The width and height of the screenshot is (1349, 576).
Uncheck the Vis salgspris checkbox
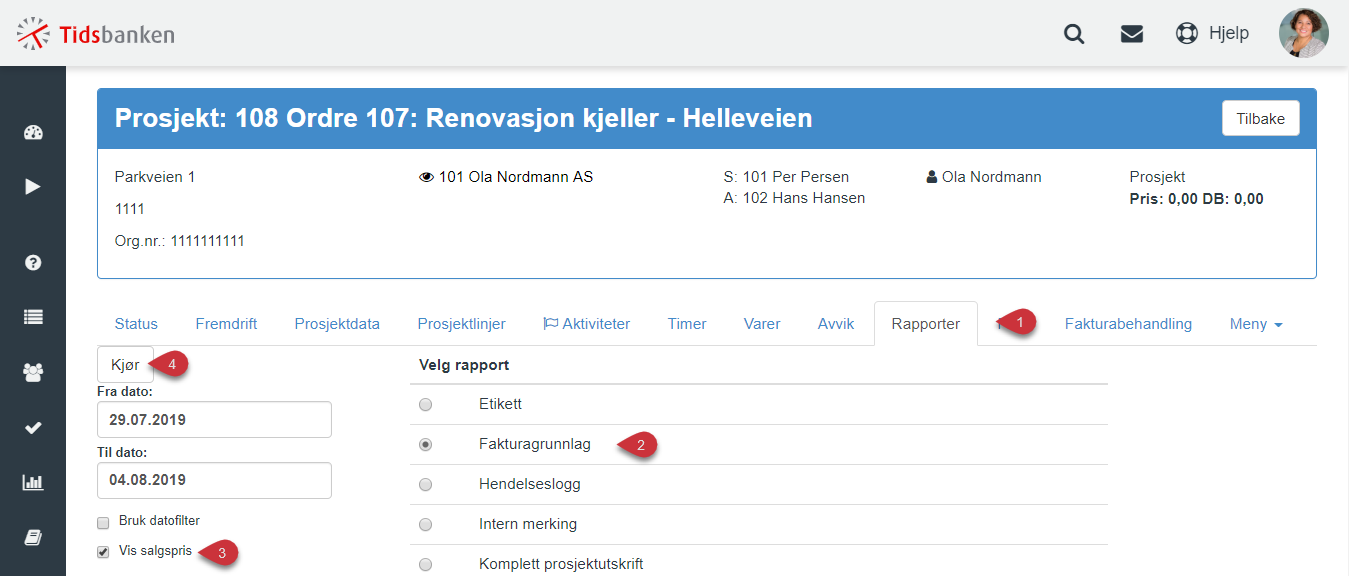point(103,552)
